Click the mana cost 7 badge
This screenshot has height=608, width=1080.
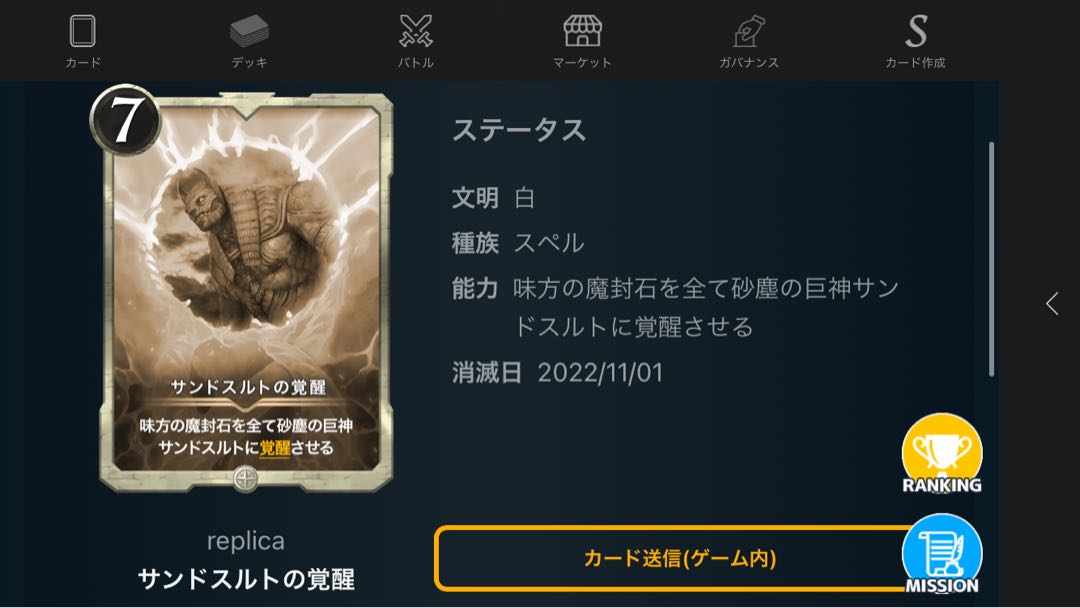(125, 120)
